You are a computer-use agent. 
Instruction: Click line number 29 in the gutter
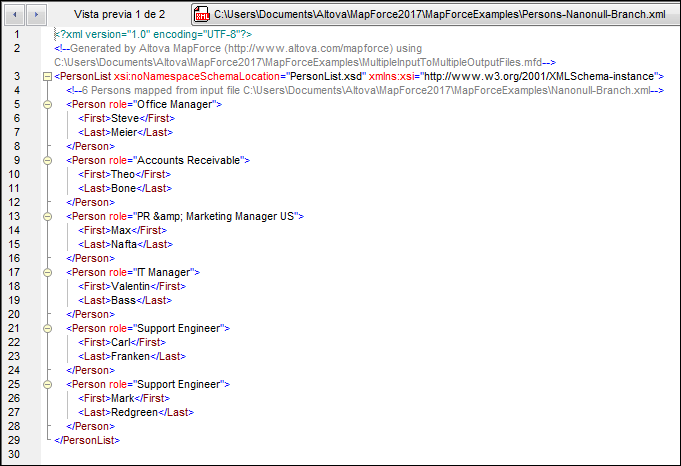[15, 440]
